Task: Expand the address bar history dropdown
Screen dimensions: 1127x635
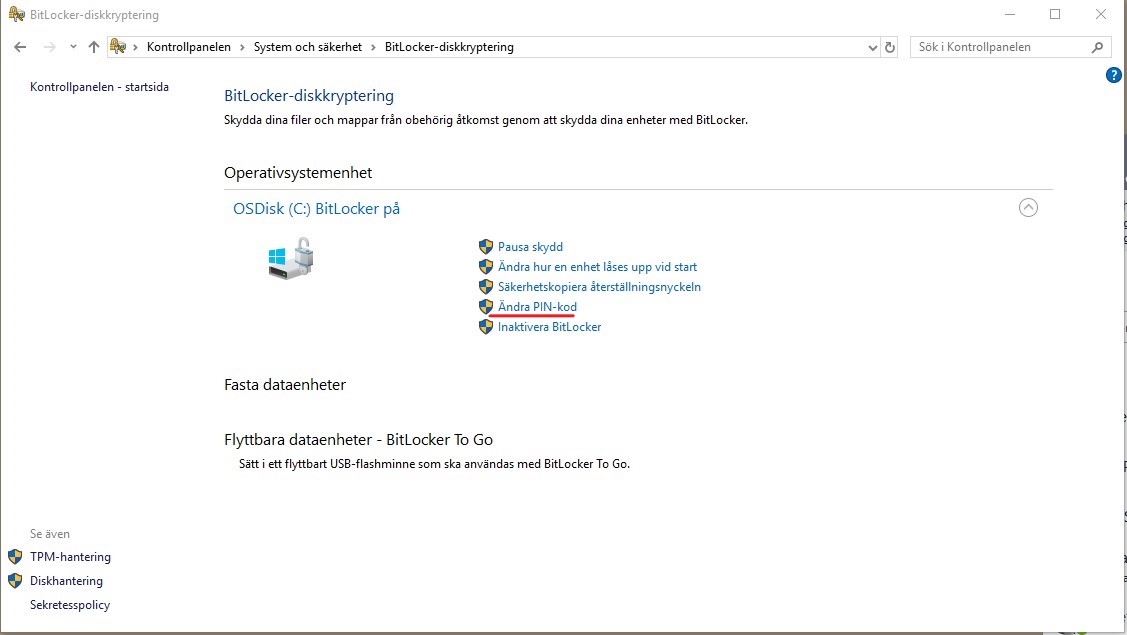Action: point(873,47)
